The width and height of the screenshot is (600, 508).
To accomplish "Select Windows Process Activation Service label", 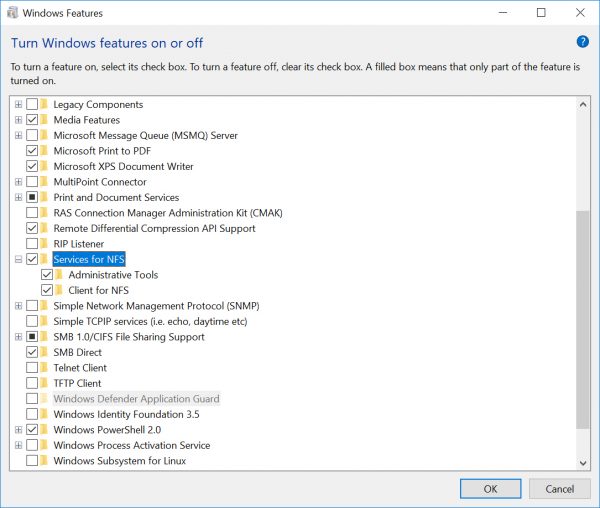I will pos(132,445).
